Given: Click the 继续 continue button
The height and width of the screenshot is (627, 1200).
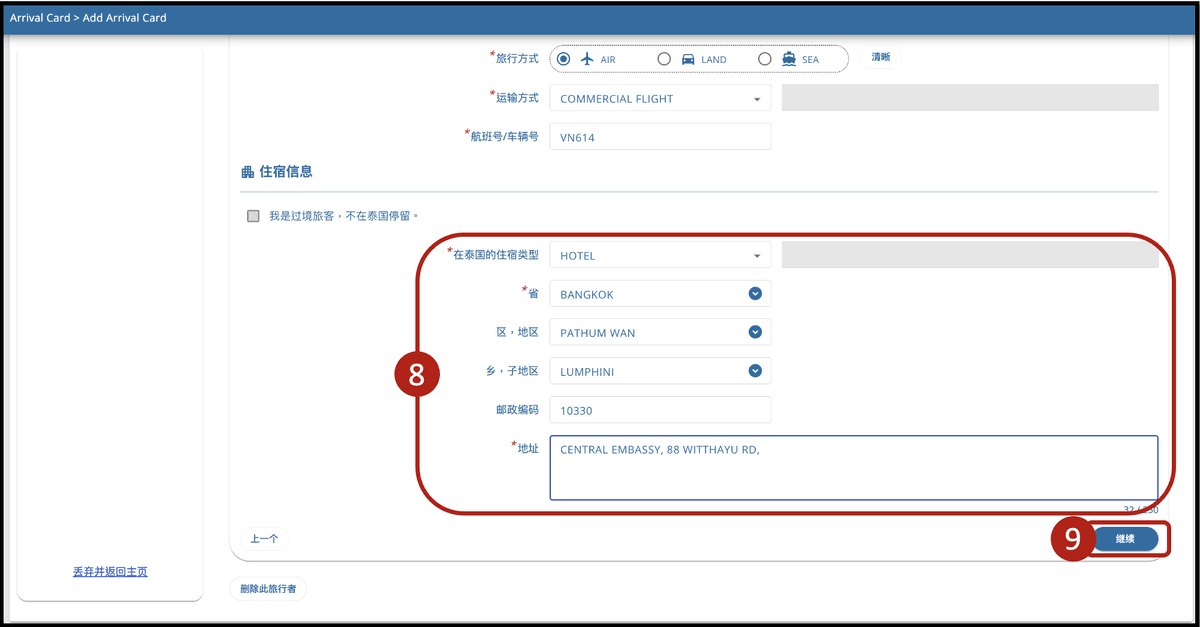Looking at the screenshot, I should coord(1125,539).
